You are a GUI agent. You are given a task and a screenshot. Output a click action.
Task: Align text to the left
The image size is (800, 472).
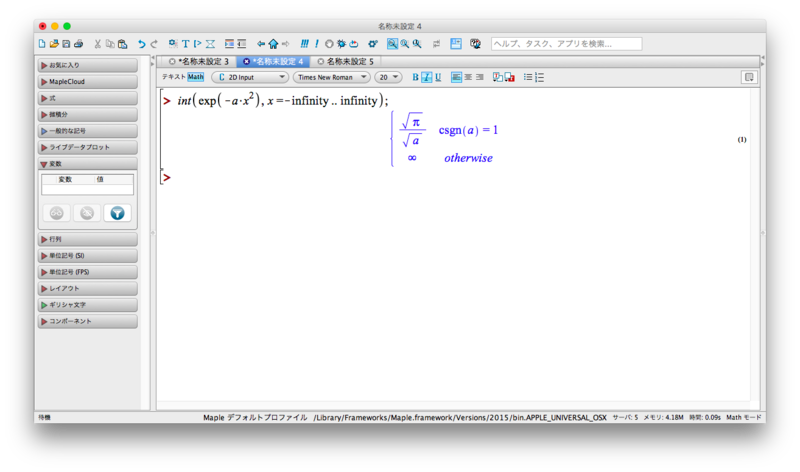456,77
